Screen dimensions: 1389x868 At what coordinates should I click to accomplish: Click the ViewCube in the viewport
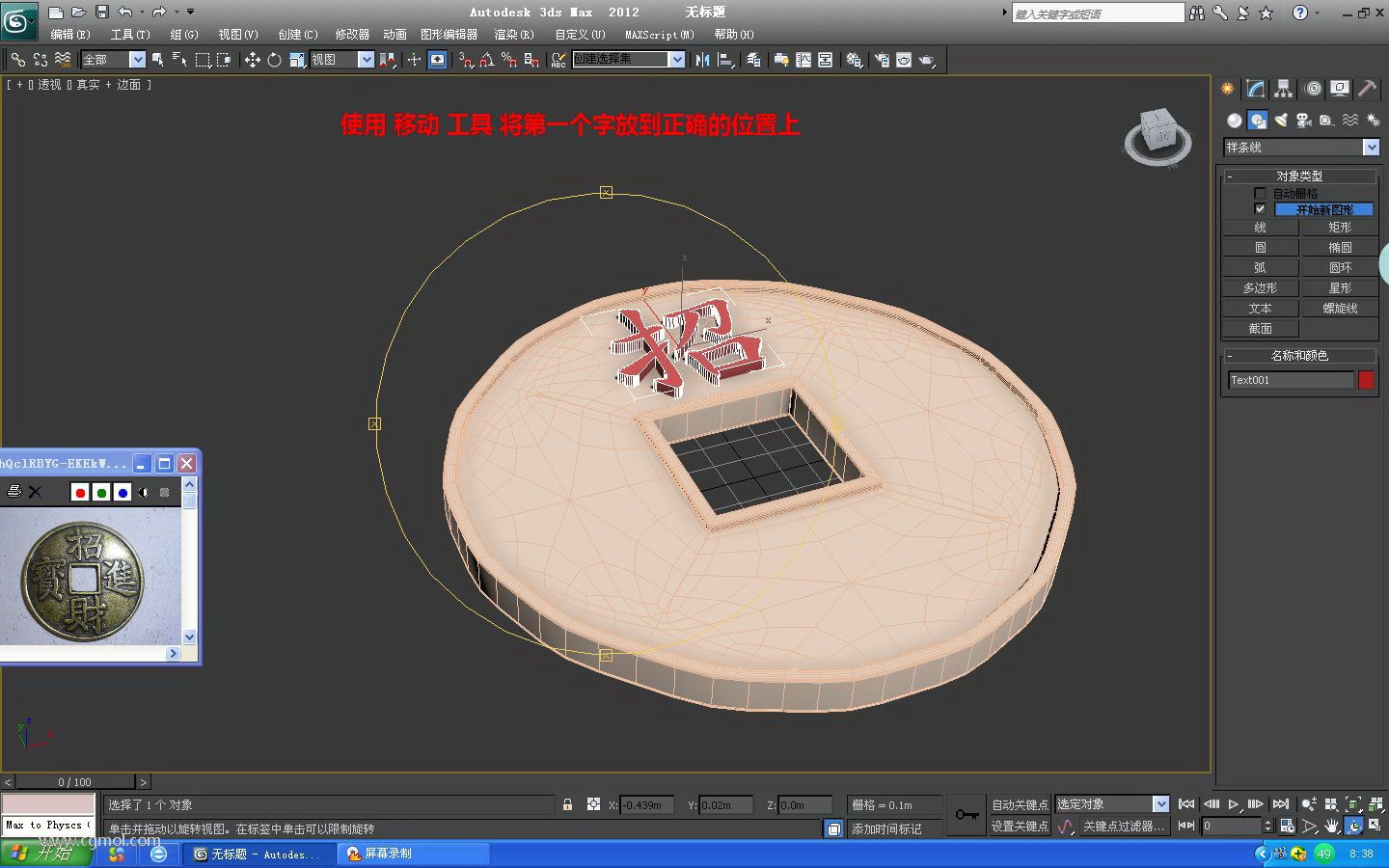pos(1157,138)
